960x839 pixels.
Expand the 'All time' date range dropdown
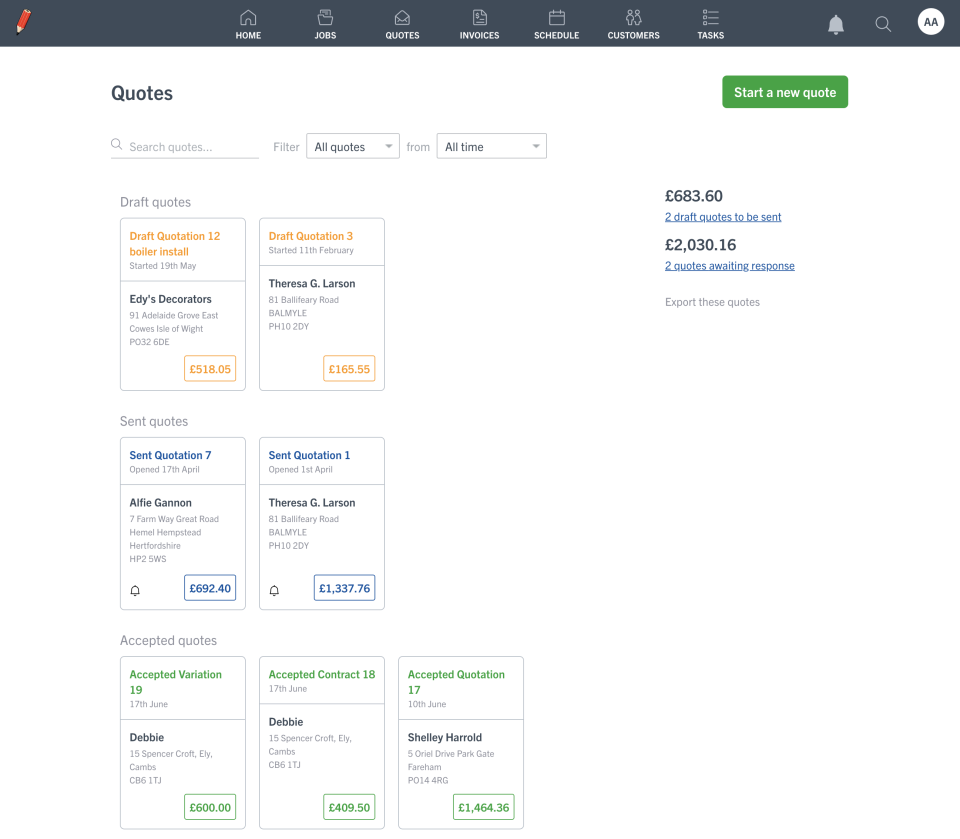491,146
